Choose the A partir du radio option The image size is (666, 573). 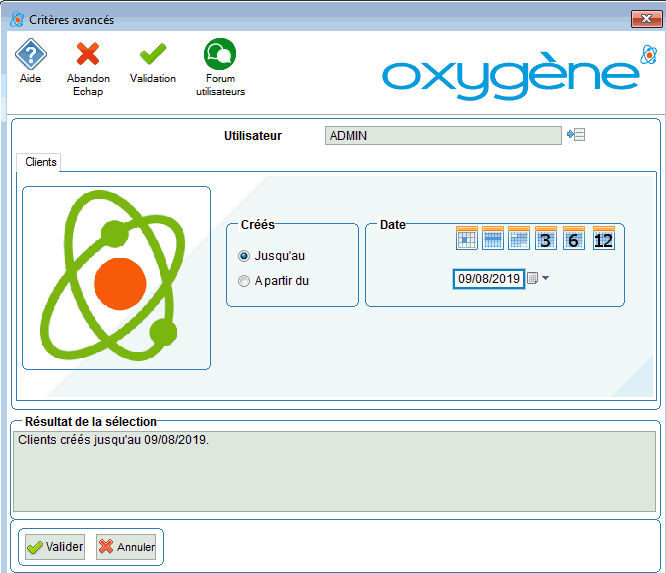(x=244, y=281)
